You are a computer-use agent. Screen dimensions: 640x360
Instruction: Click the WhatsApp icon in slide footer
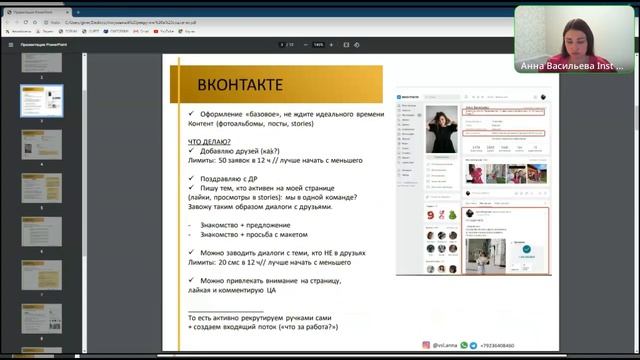coord(464,345)
